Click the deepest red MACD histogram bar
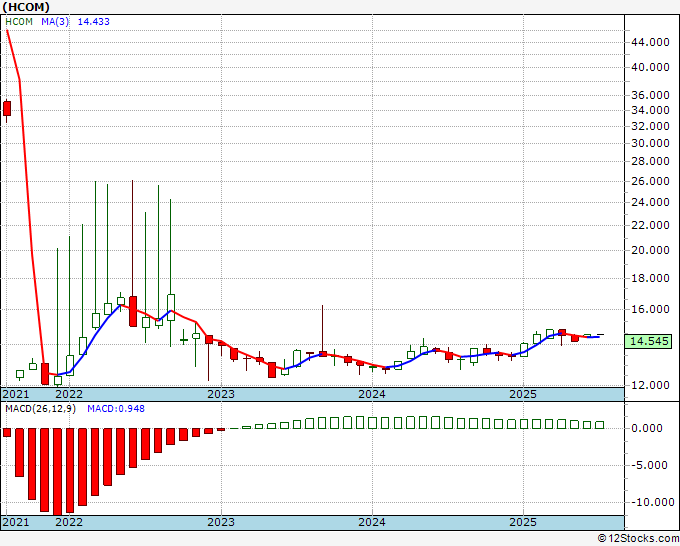Viewport: 680px width, 546px height. coord(57,472)
